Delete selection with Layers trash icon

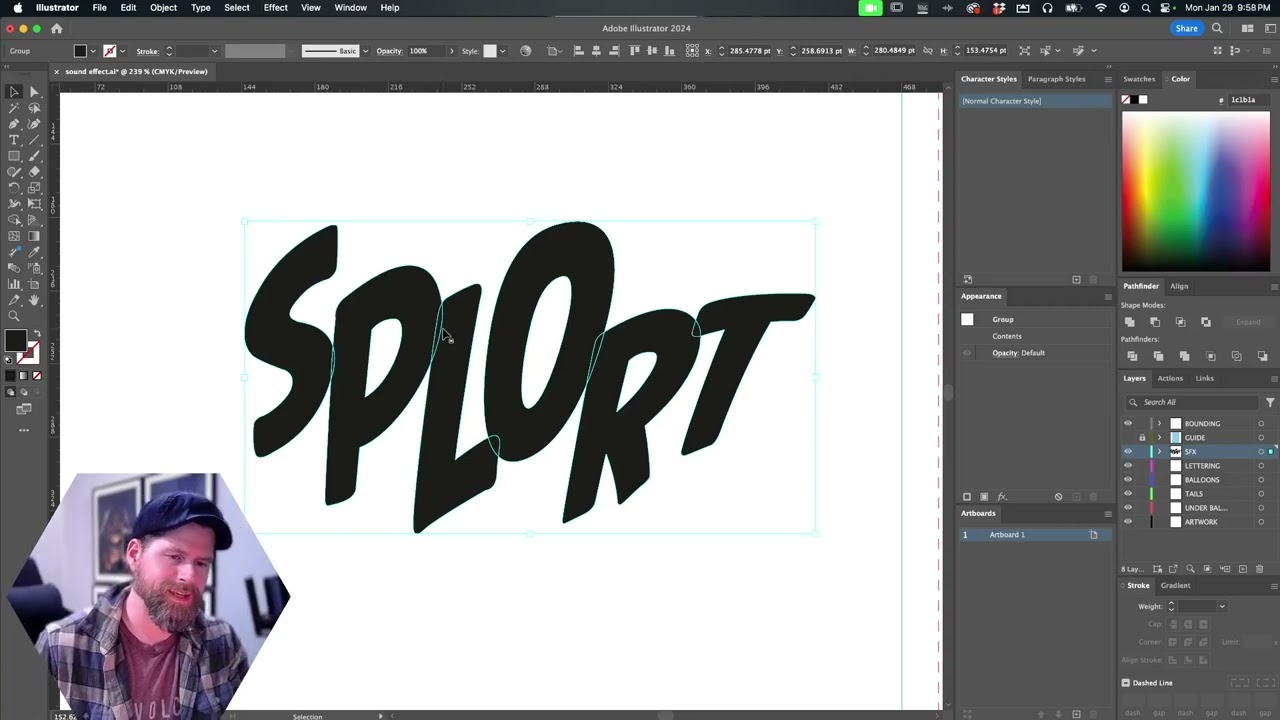[1259, 569]
